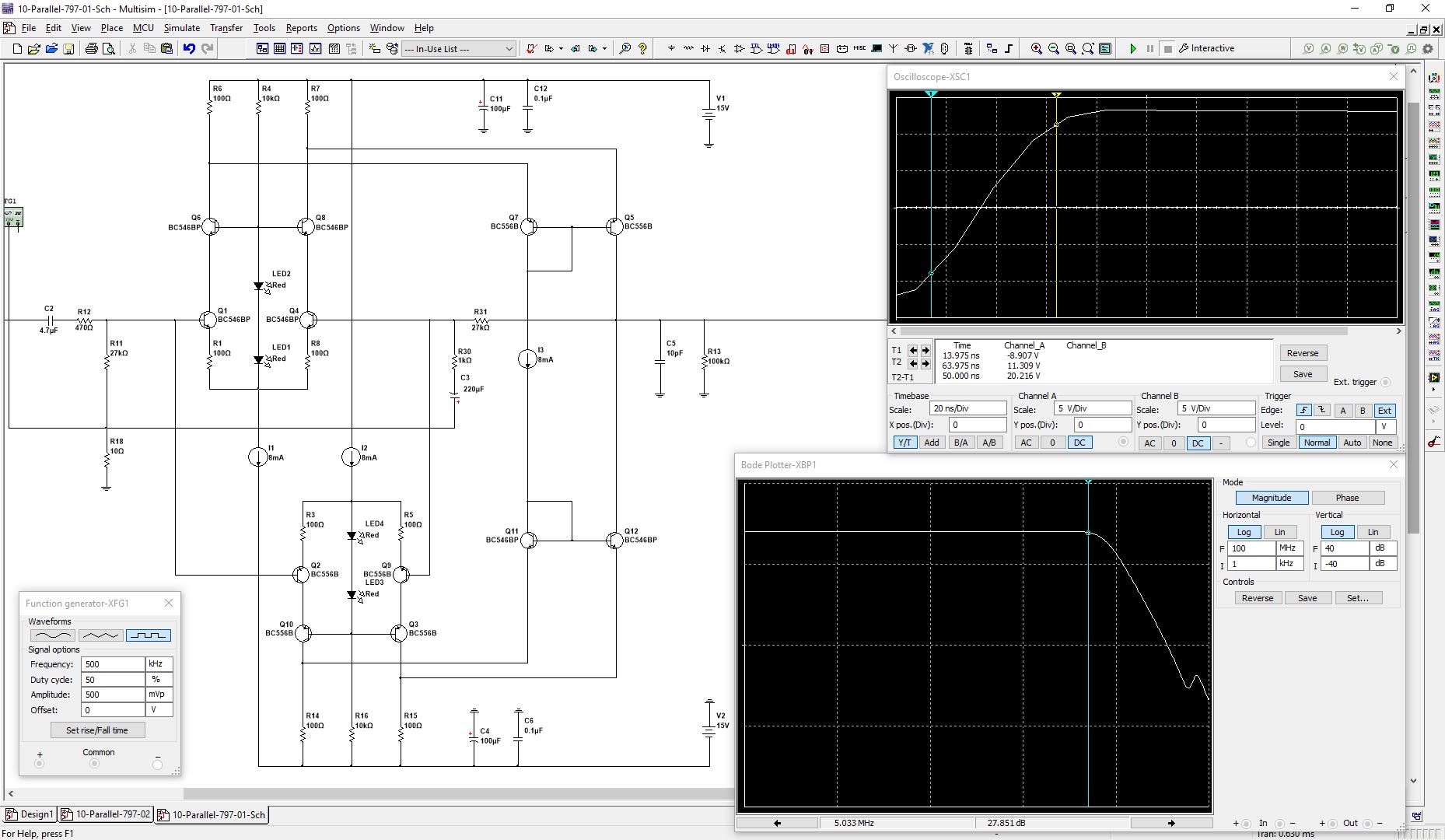Zoom to fit the page icon
The width and height of the screenshot is (1445, 840).
[1088, 48]
